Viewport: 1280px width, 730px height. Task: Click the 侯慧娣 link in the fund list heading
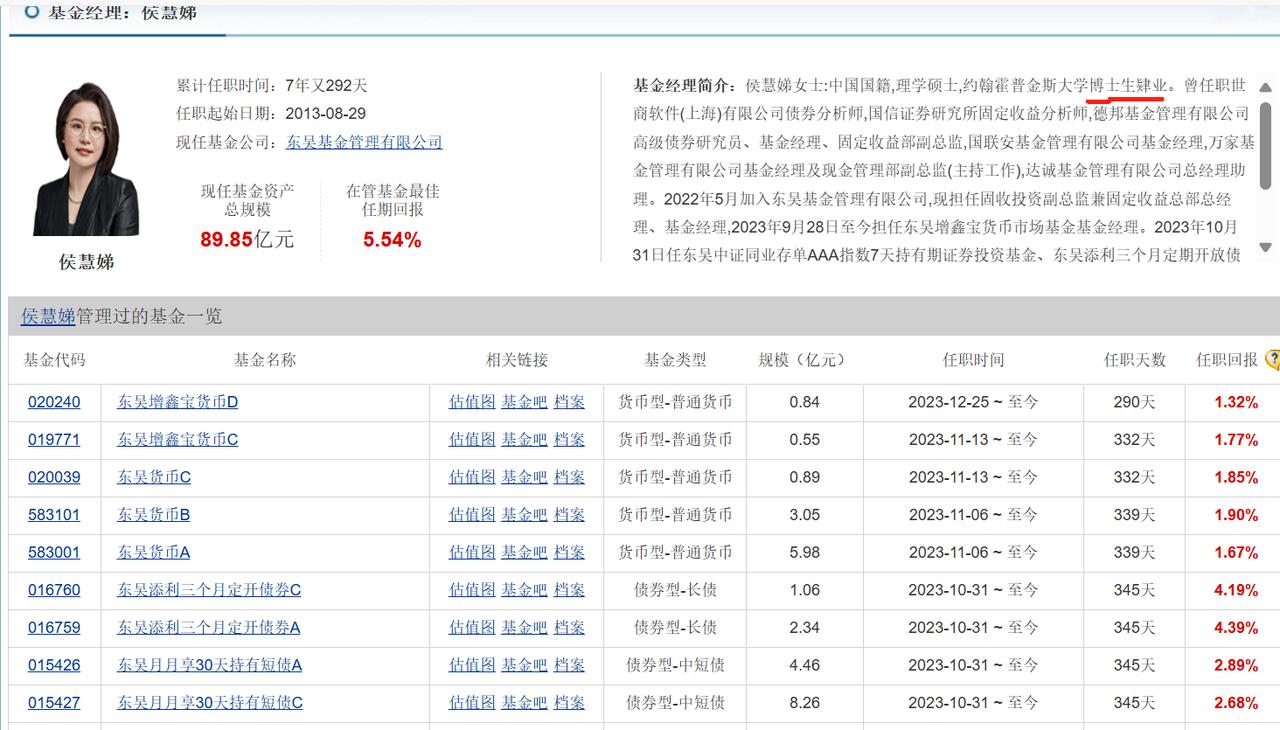click(48, 316)
